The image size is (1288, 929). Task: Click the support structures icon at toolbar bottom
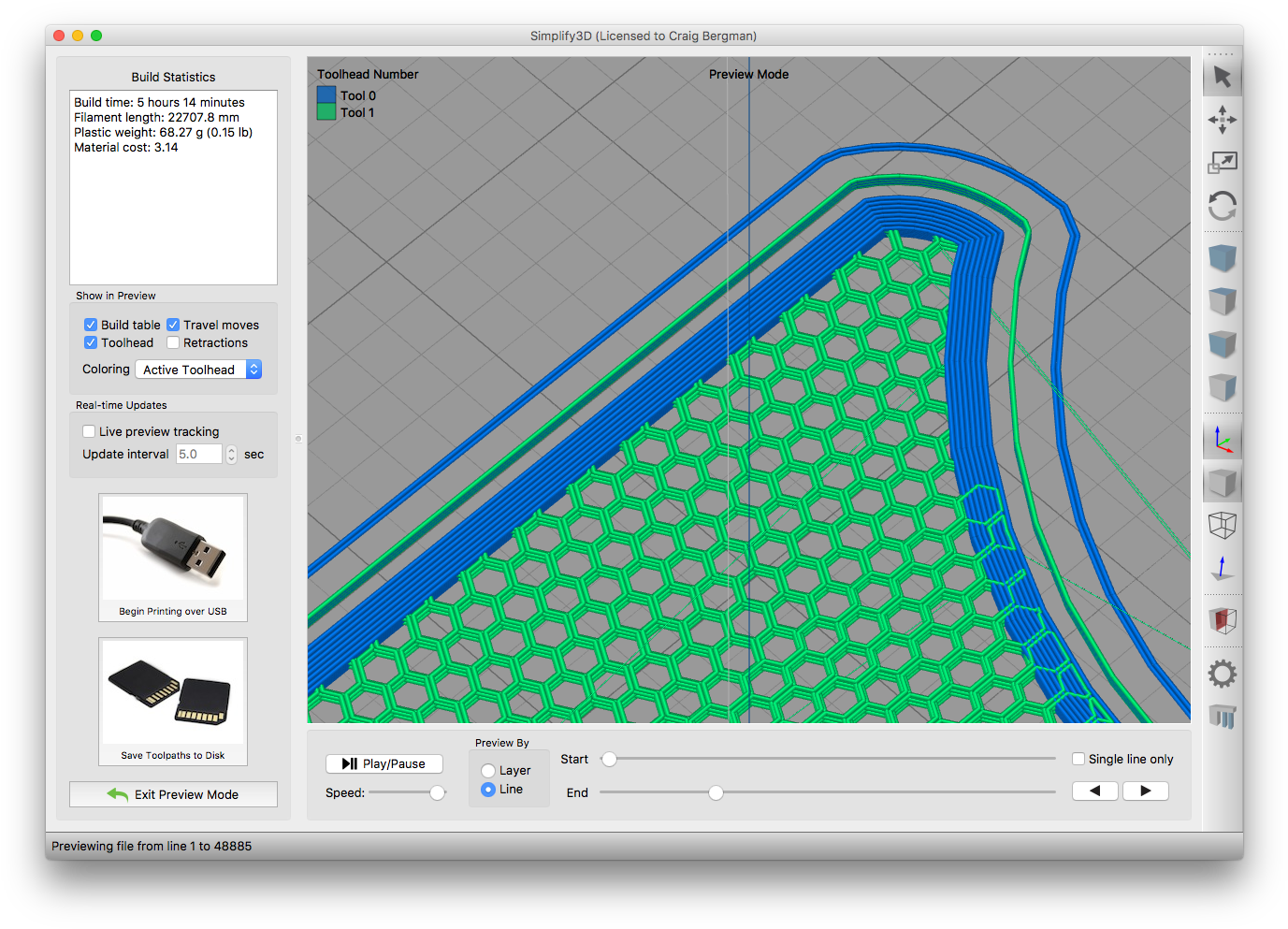1223,716
